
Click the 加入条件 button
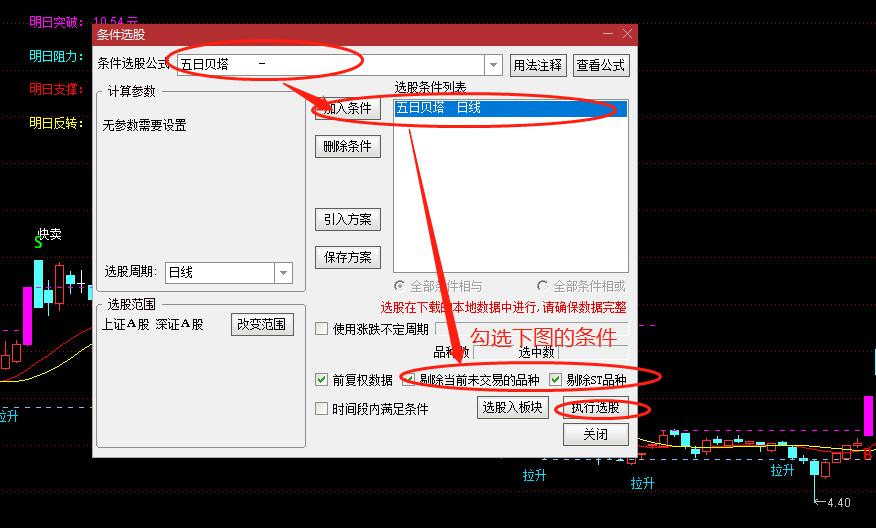click(347, 108)
